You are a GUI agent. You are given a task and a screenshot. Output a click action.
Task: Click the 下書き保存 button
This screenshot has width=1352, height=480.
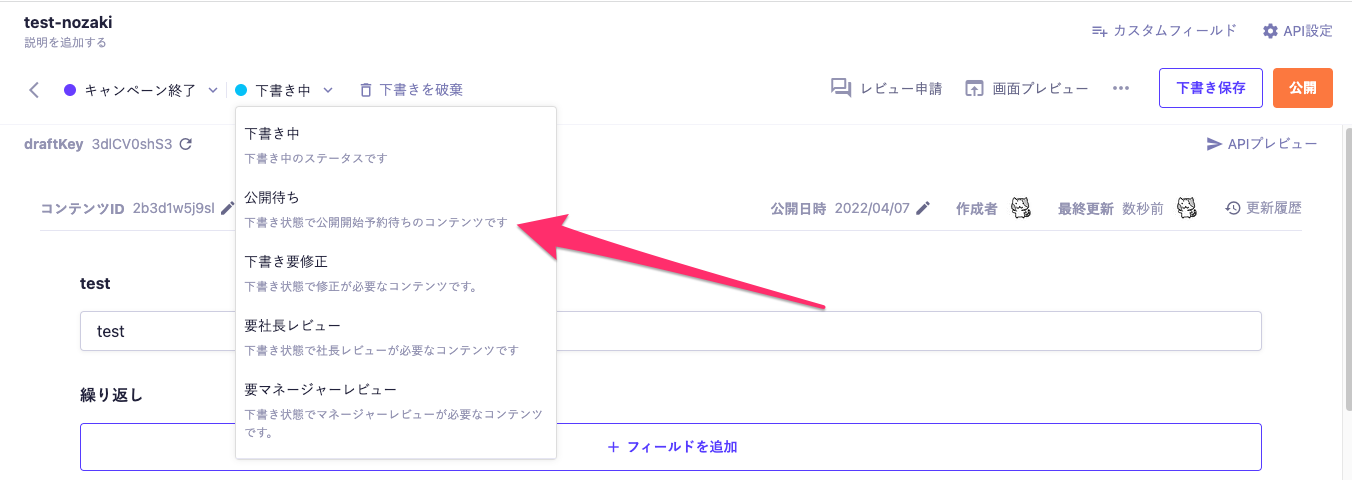1211,88
